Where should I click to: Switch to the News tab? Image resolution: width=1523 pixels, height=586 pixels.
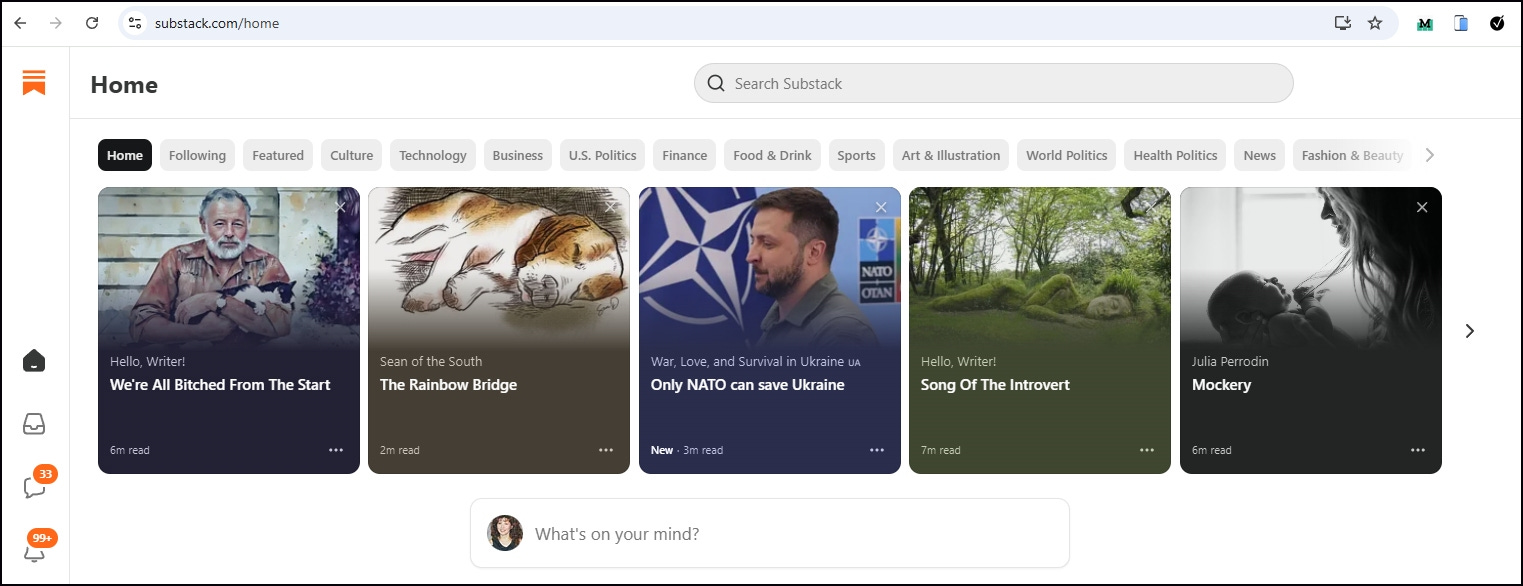[1260, 155]
